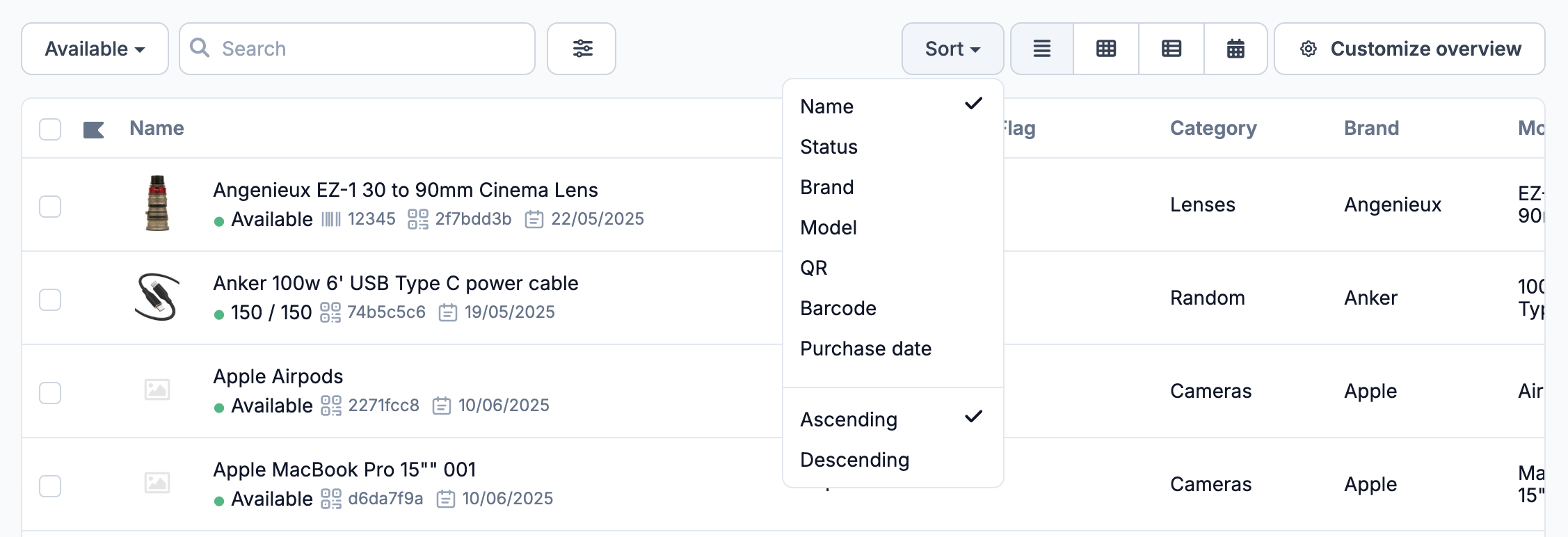Sort by Model
The image size is (1568, 537).
893,227
